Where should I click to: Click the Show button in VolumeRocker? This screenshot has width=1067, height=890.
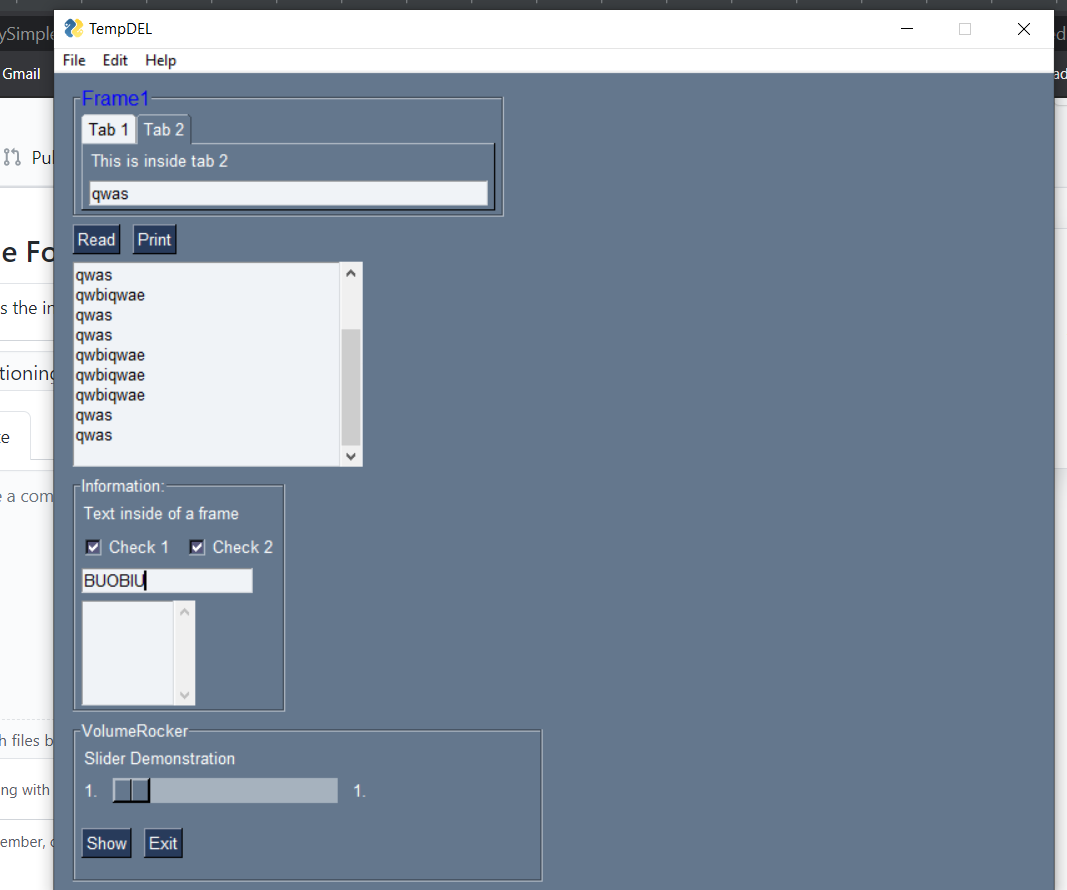tap(106, 843)
